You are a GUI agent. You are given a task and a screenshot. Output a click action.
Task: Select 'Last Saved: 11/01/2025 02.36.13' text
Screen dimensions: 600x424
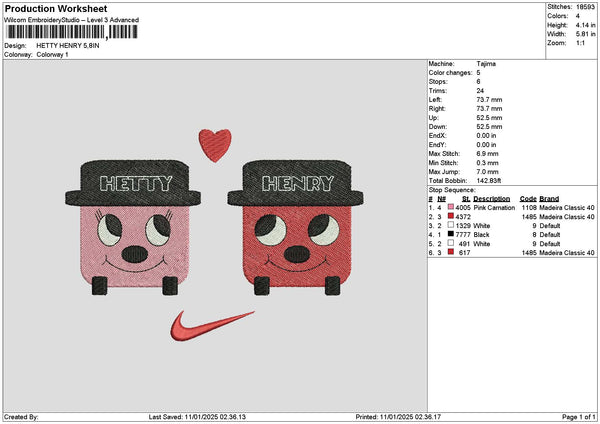pyautogui.click(x=197, y=417)
